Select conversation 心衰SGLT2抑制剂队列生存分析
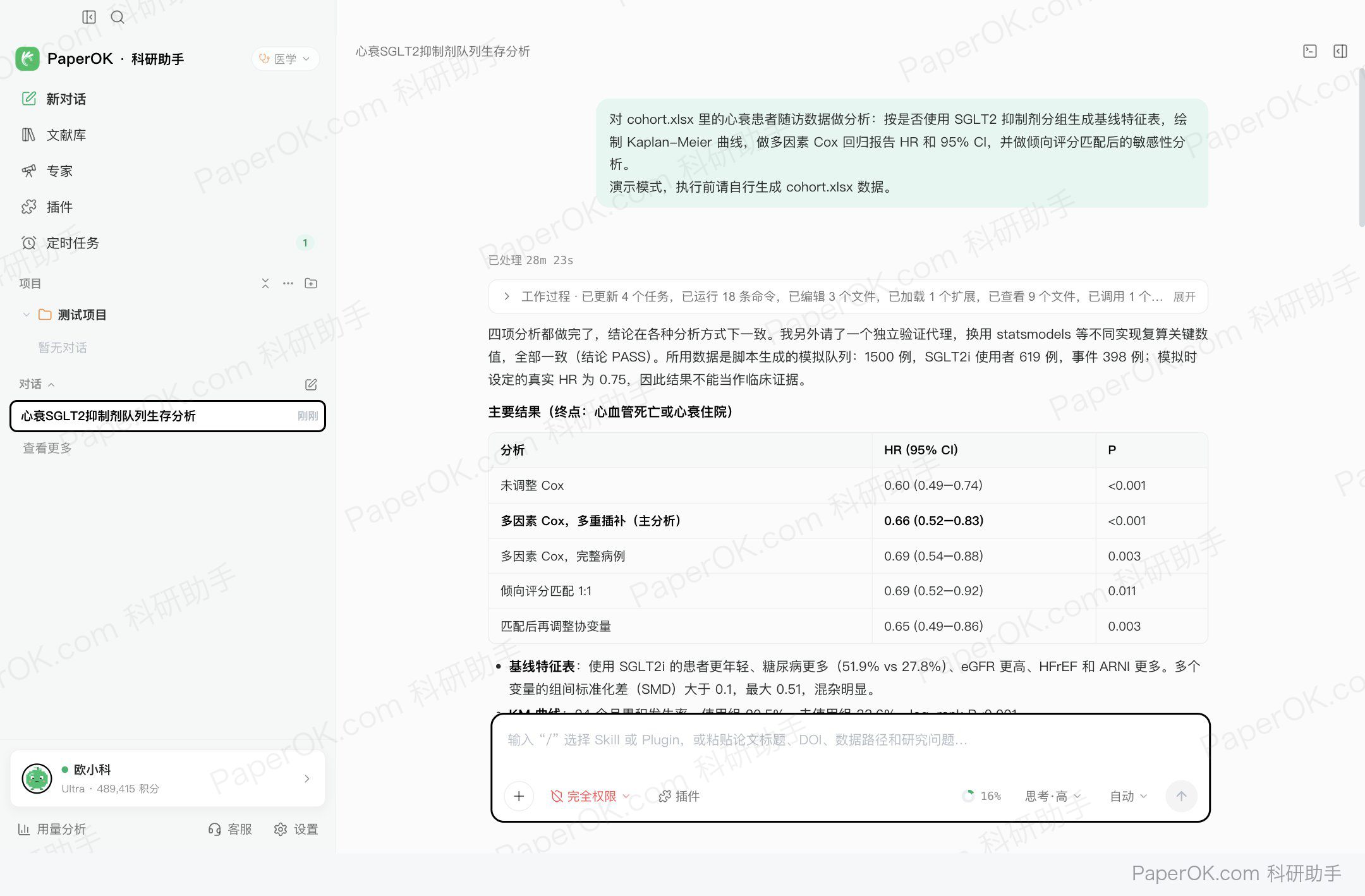The width and height of the screenshot is (1365, 896). pyautogui.click(x=167, y=416)
